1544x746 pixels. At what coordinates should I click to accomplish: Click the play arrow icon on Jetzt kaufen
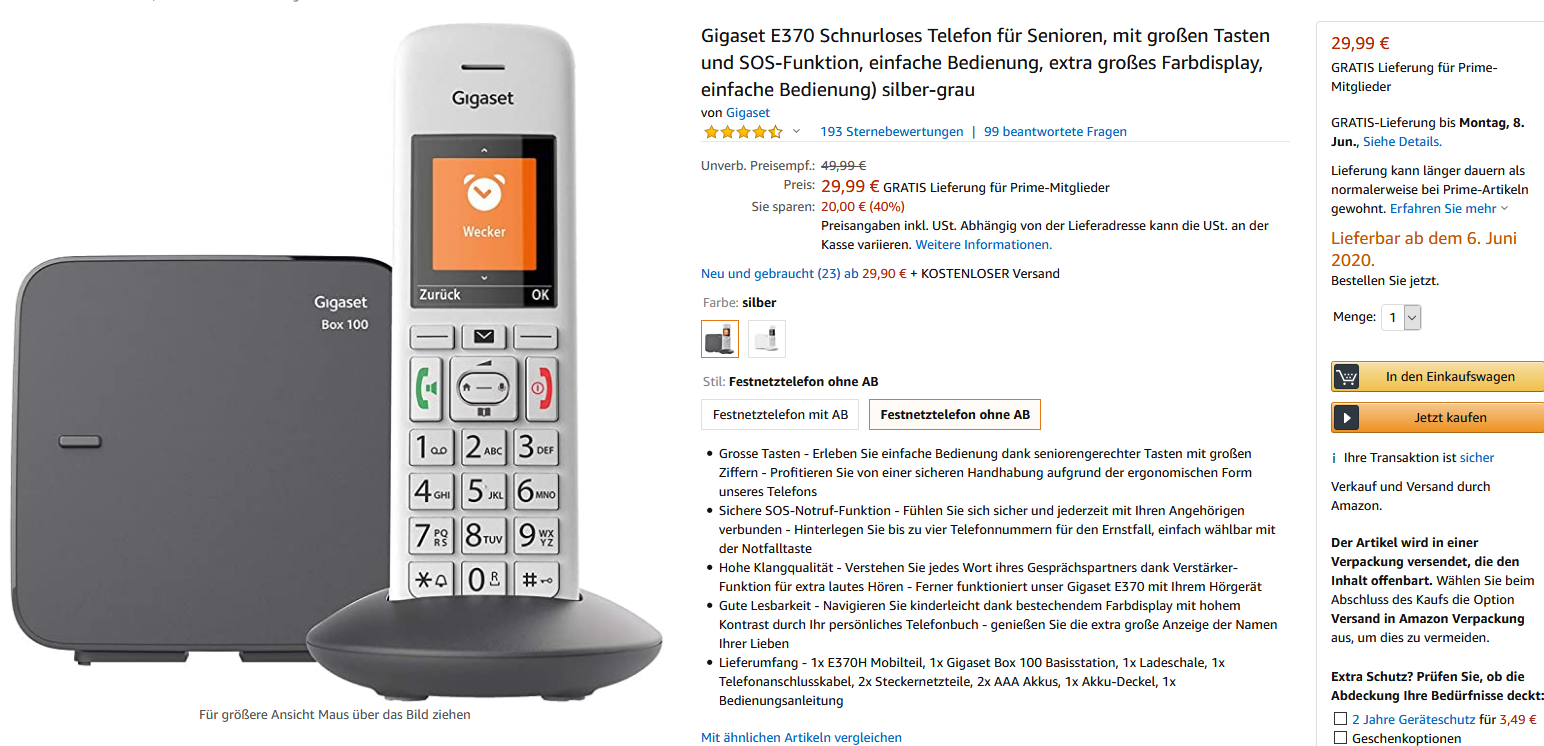tap(1346, 418)
